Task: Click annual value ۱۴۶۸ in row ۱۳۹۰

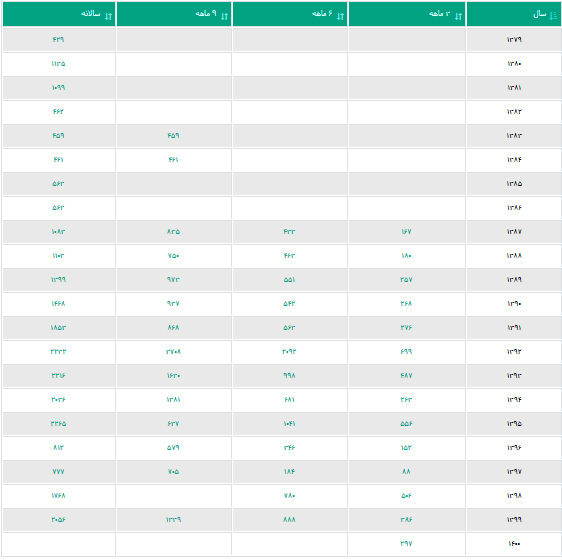Action: 58,304
